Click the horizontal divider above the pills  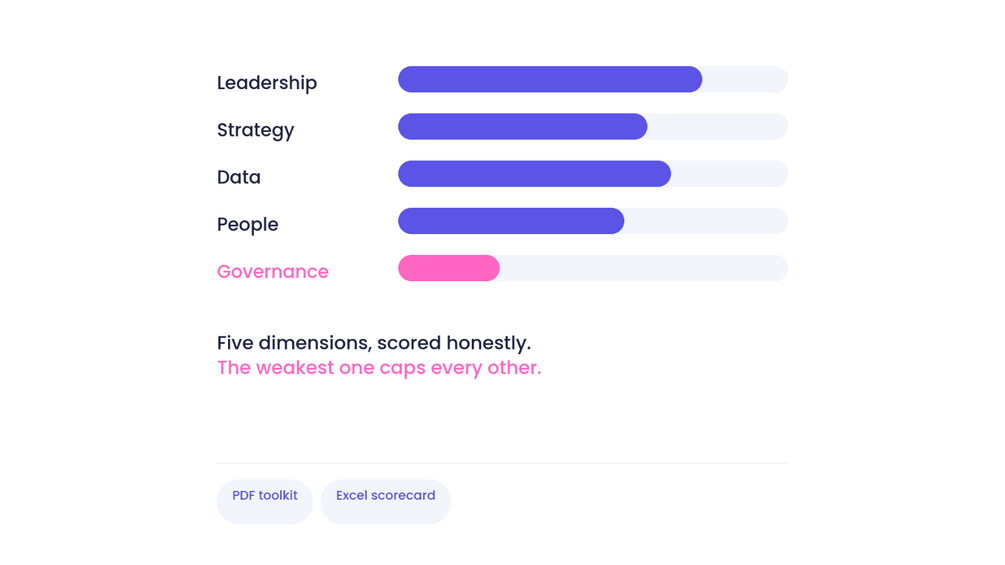point(502,463)
